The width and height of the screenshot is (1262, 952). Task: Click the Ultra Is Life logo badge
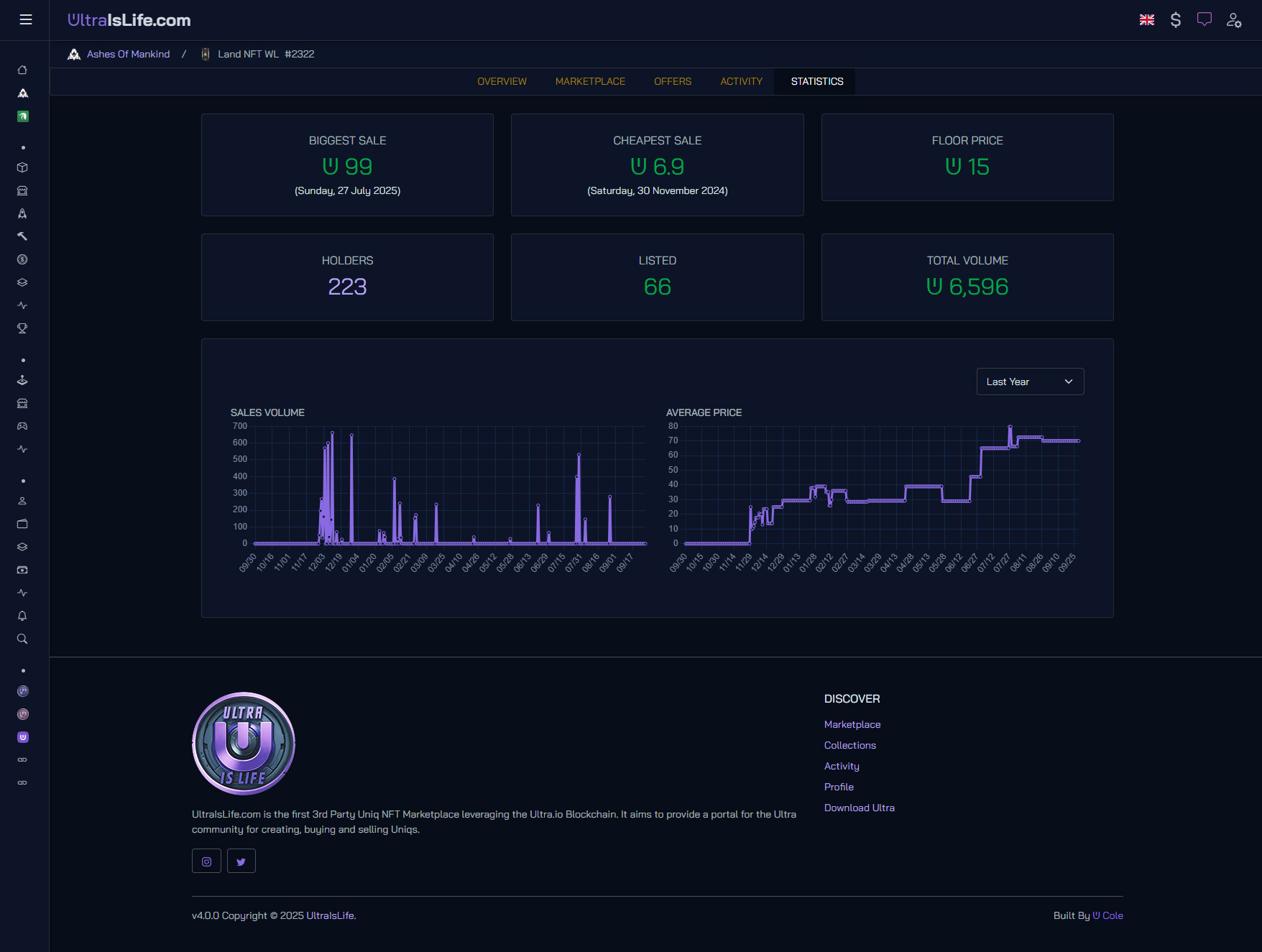[243, 744]
